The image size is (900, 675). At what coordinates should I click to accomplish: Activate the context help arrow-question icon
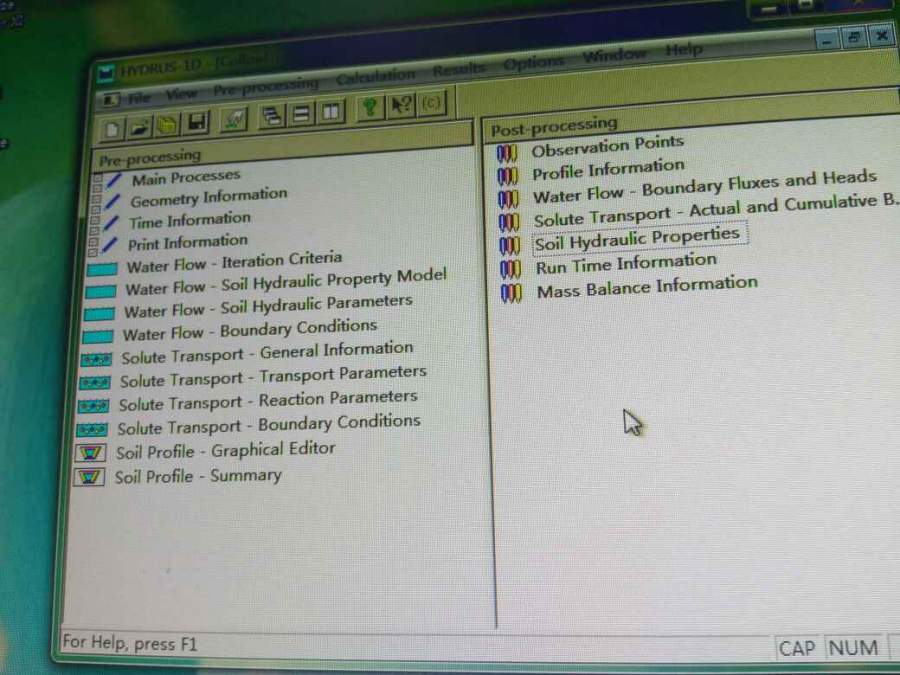coord(401,106)
